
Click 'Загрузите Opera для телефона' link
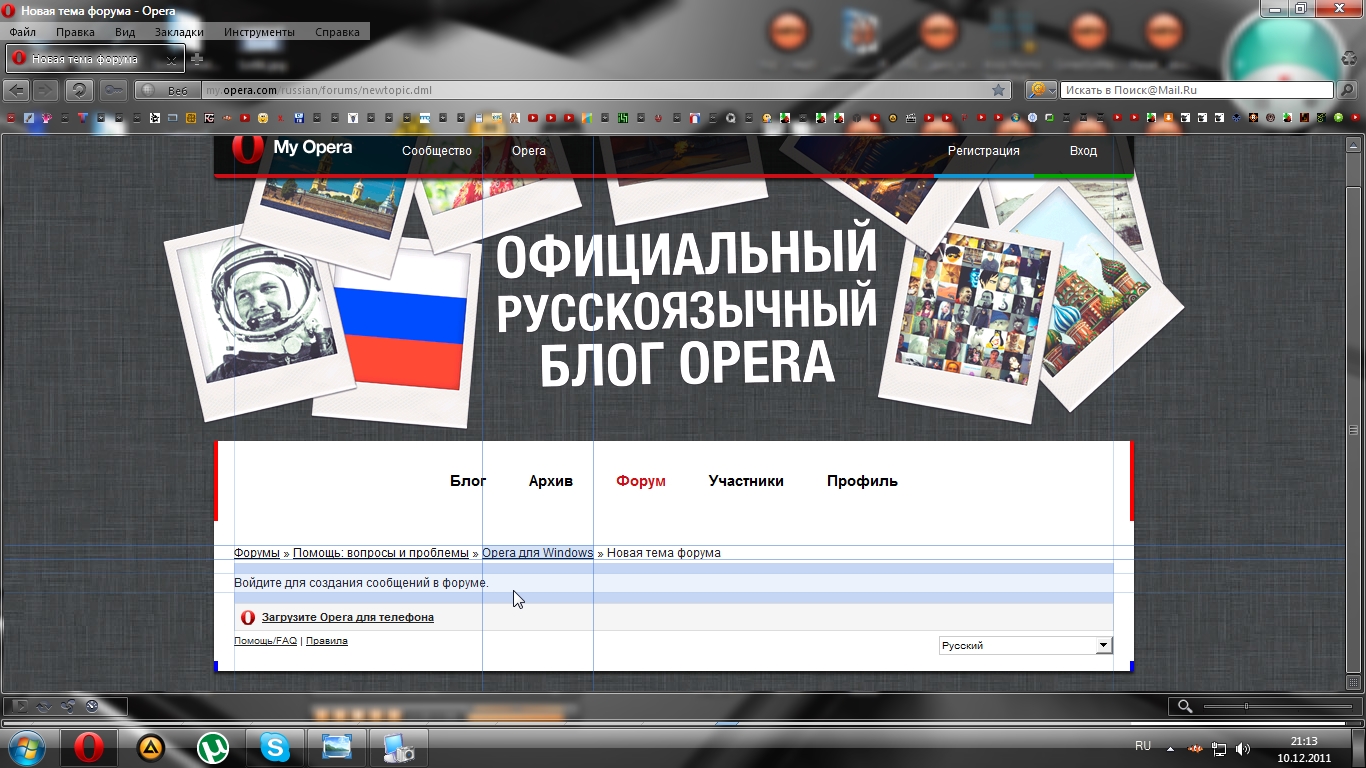click(348, 617)
